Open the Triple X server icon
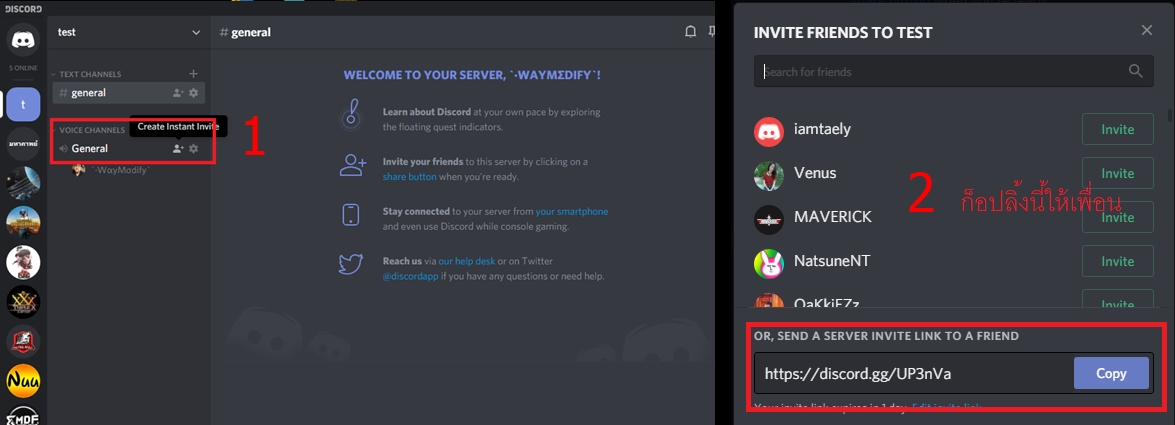Viewport: 1175px width, 425px height. 22,301
